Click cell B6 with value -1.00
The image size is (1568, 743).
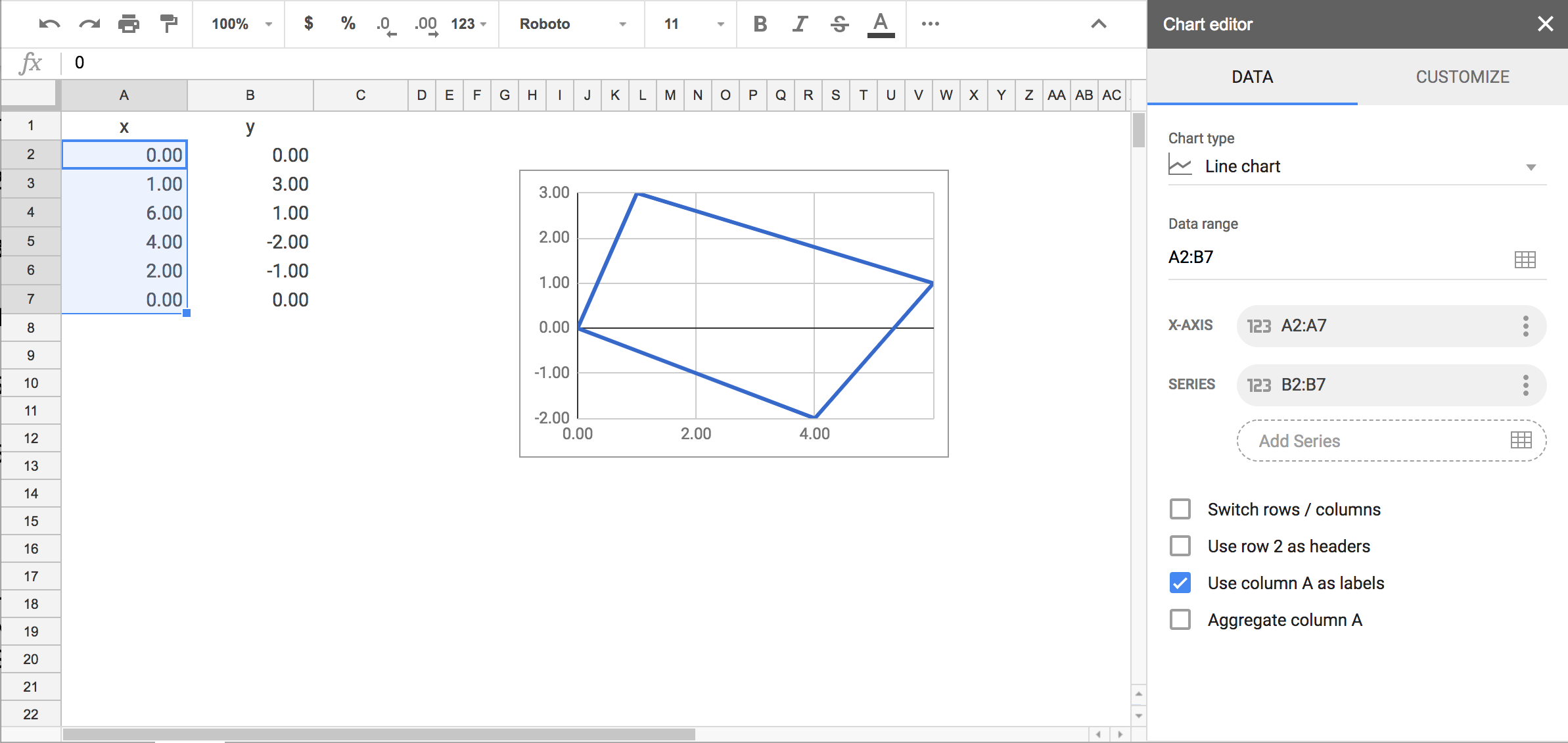pos(250,271)
